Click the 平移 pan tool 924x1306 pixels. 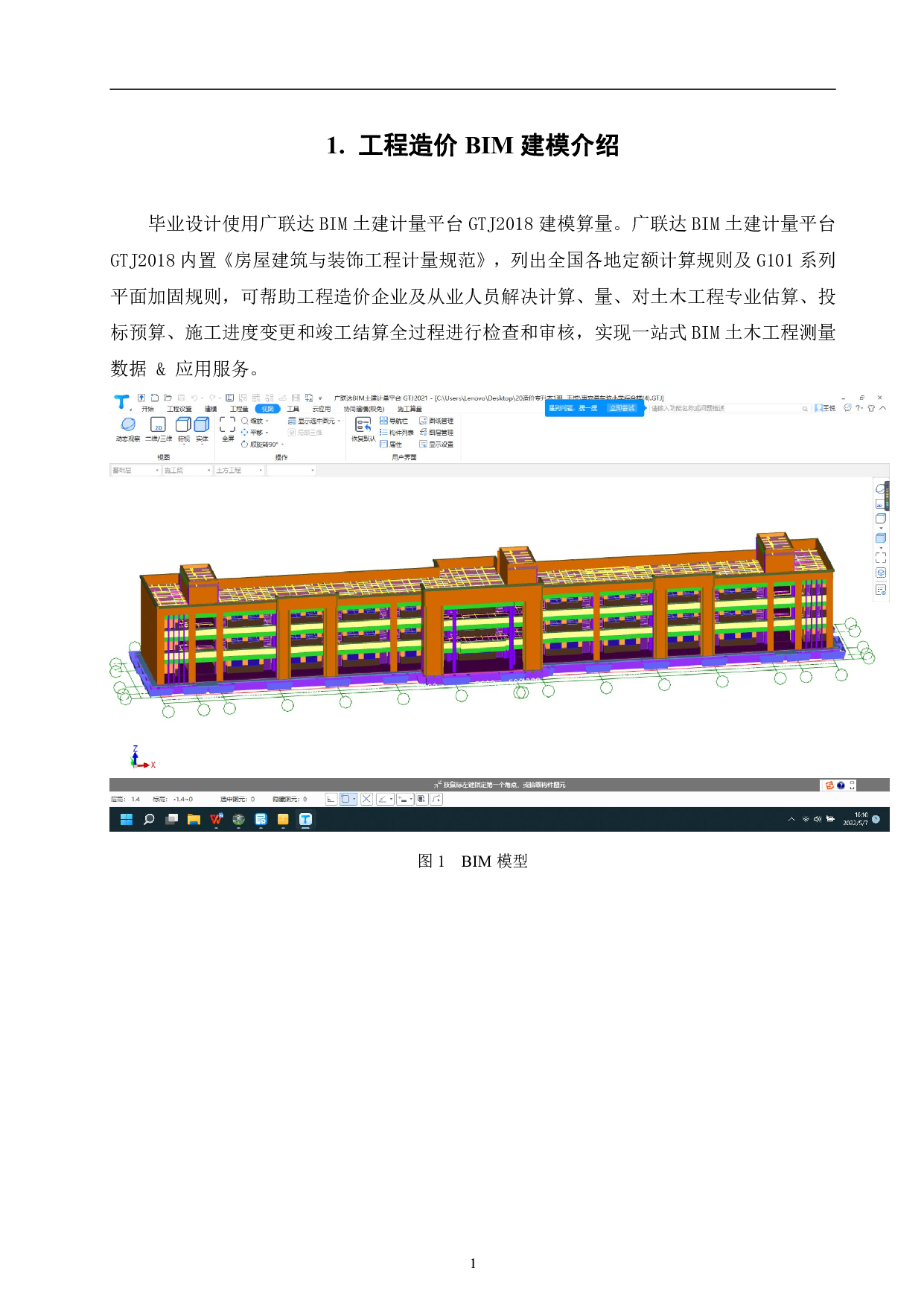click(x=253, y=433)
